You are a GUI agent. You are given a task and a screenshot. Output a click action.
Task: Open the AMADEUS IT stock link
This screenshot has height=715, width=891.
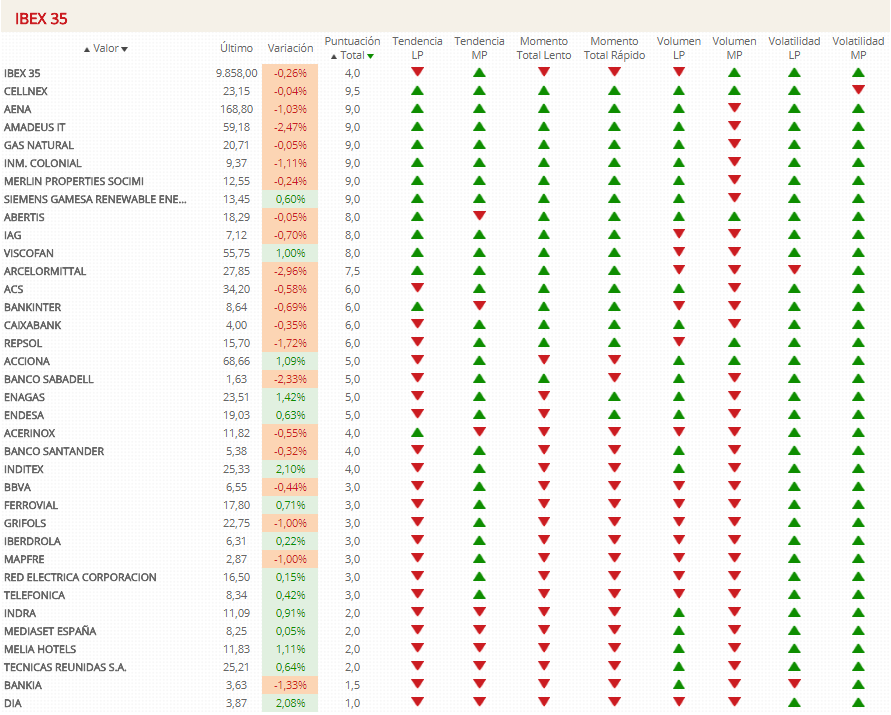[x=35, y=127]
